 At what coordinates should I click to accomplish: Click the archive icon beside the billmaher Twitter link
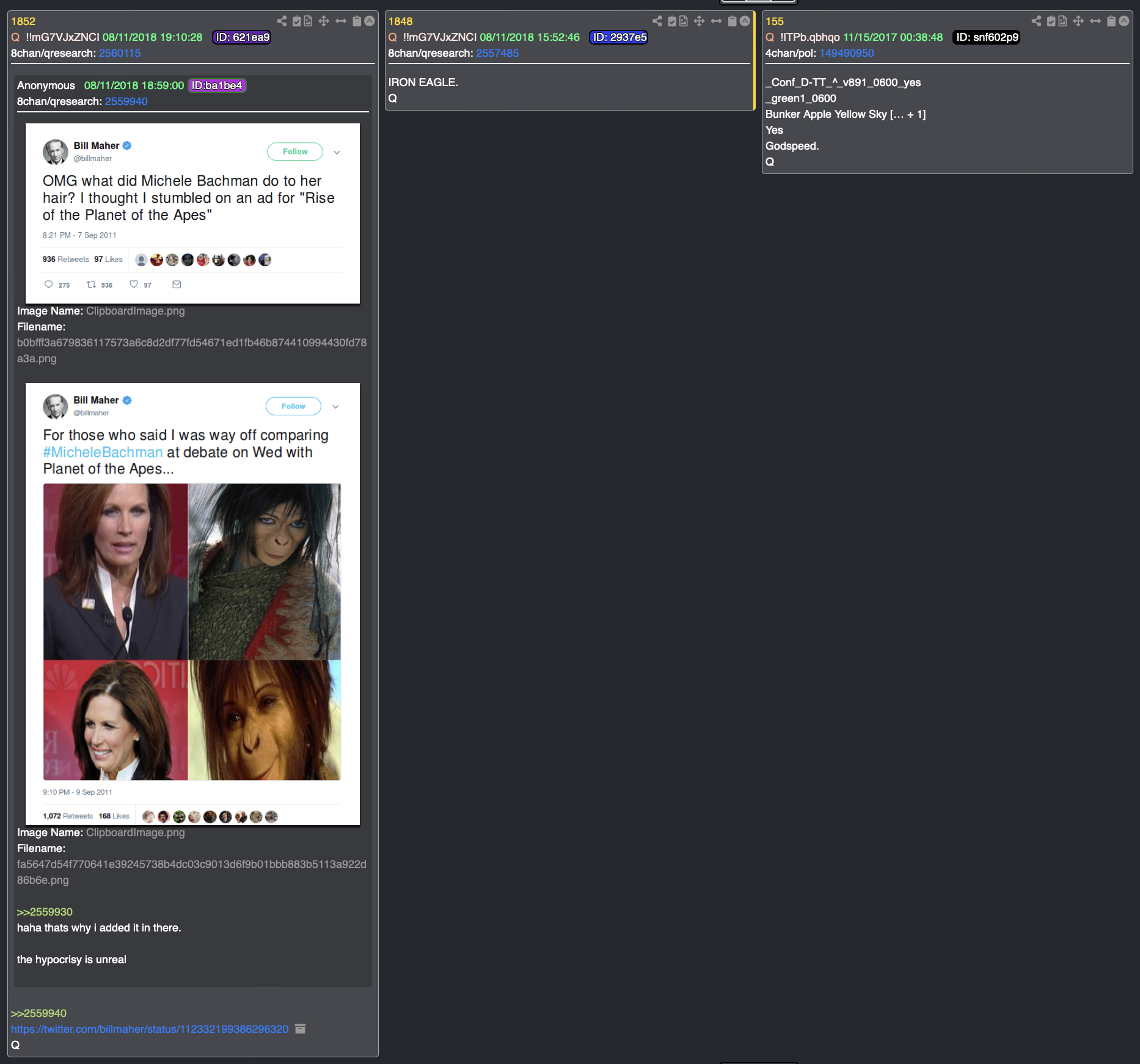(x=300, y=1029)
